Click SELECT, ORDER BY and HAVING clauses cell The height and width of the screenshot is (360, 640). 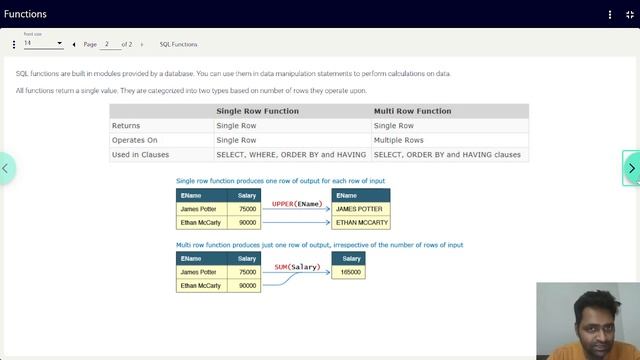click(x=450, y=155)
